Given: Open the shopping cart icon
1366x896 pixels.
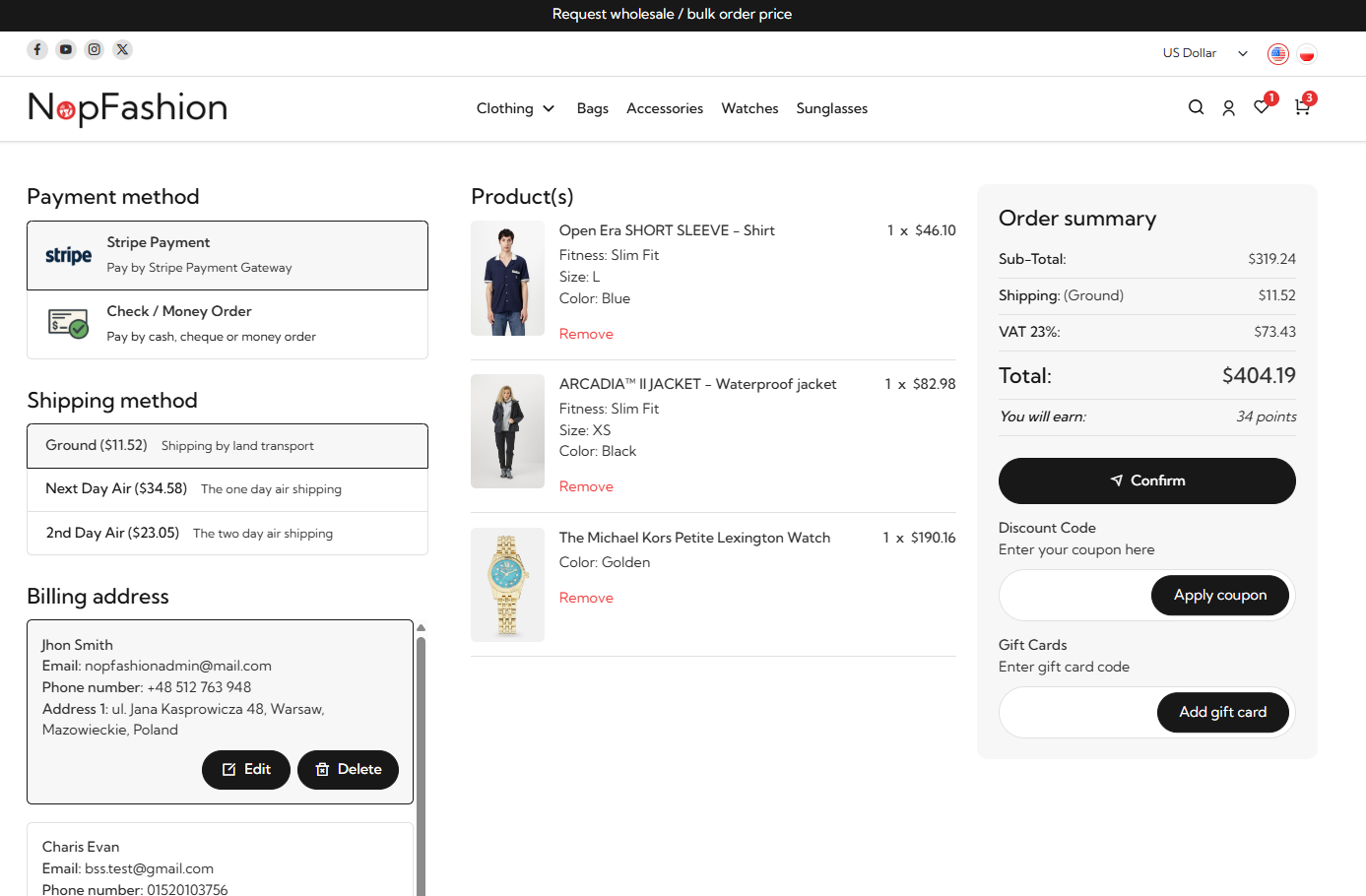Looking at the screenshot, I should pos(1302,106).
